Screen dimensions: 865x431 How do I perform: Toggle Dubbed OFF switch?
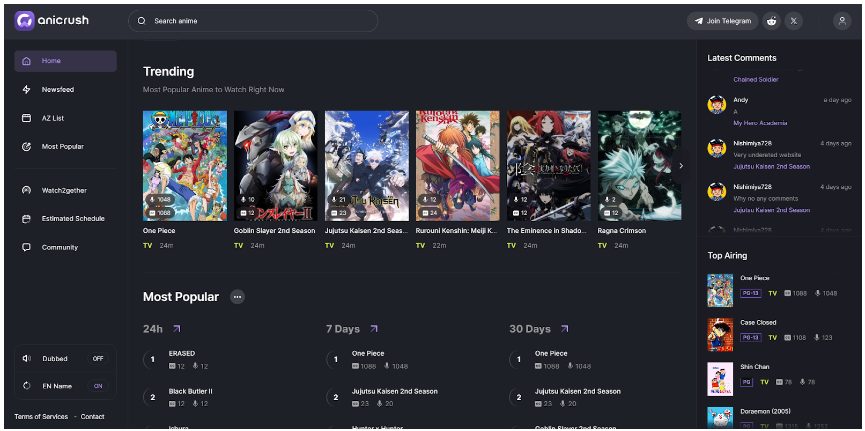[x=98, y=359]
